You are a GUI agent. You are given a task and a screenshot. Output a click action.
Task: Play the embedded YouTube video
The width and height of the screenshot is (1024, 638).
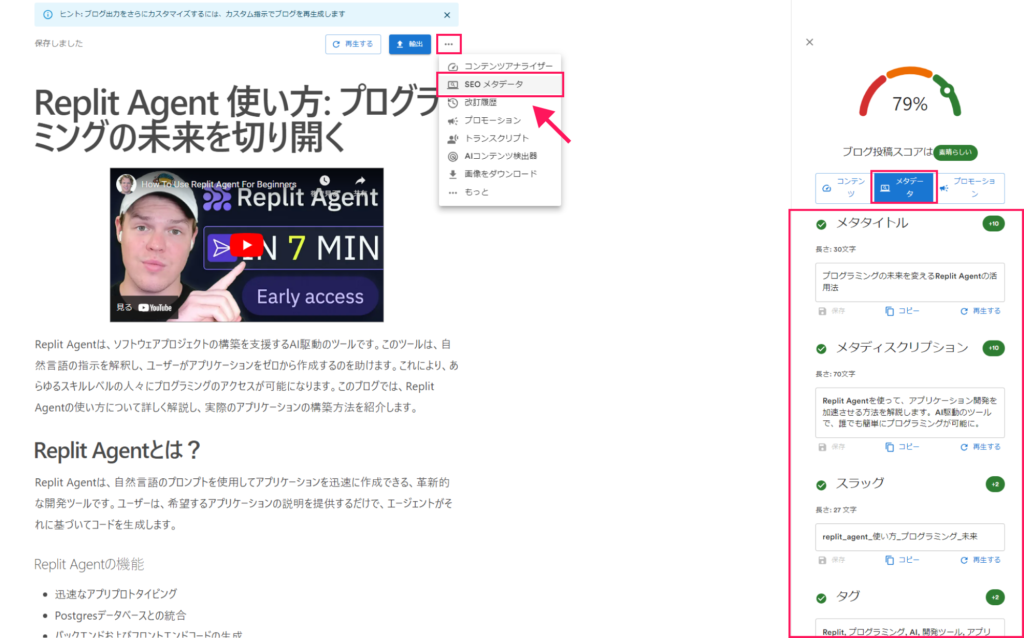coord(246,246)
